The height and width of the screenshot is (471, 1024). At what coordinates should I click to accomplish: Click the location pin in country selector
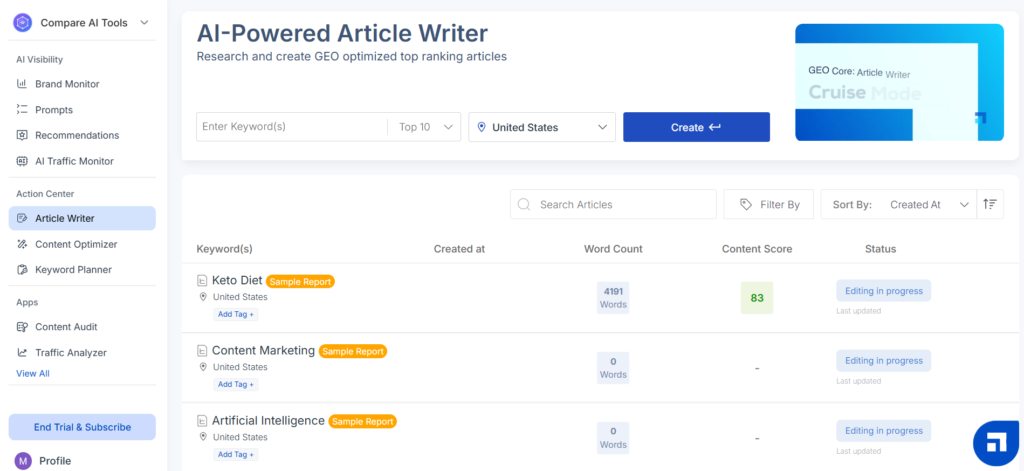[x=481, y=127]
